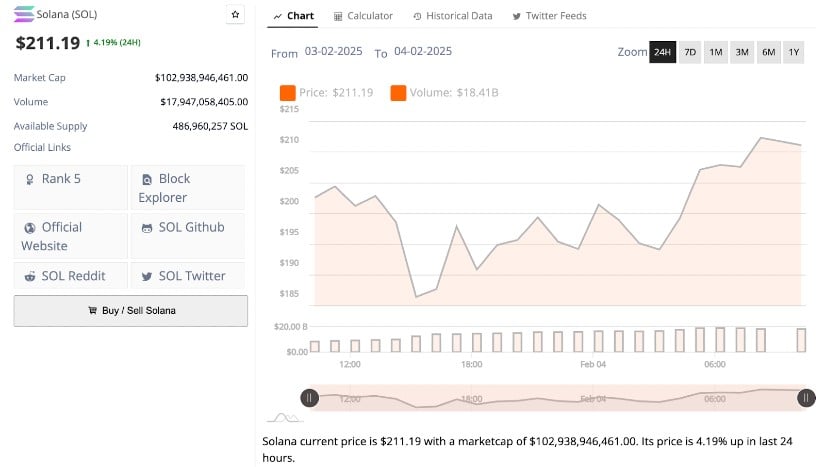
Task: Click the Solana logo icon
Action: click(23, 15)
